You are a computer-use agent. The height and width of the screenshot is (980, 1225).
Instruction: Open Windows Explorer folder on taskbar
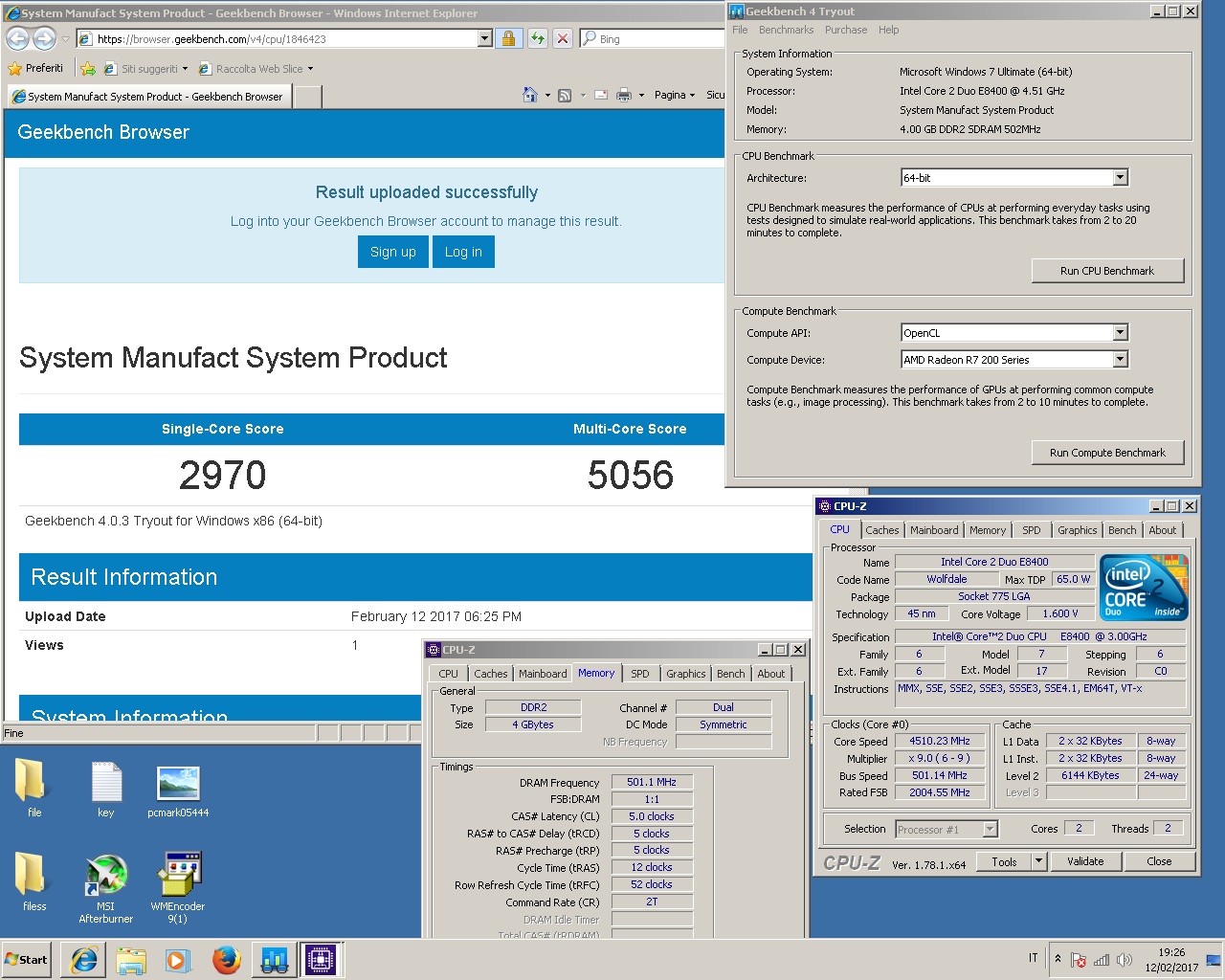[x=131, y=960]
